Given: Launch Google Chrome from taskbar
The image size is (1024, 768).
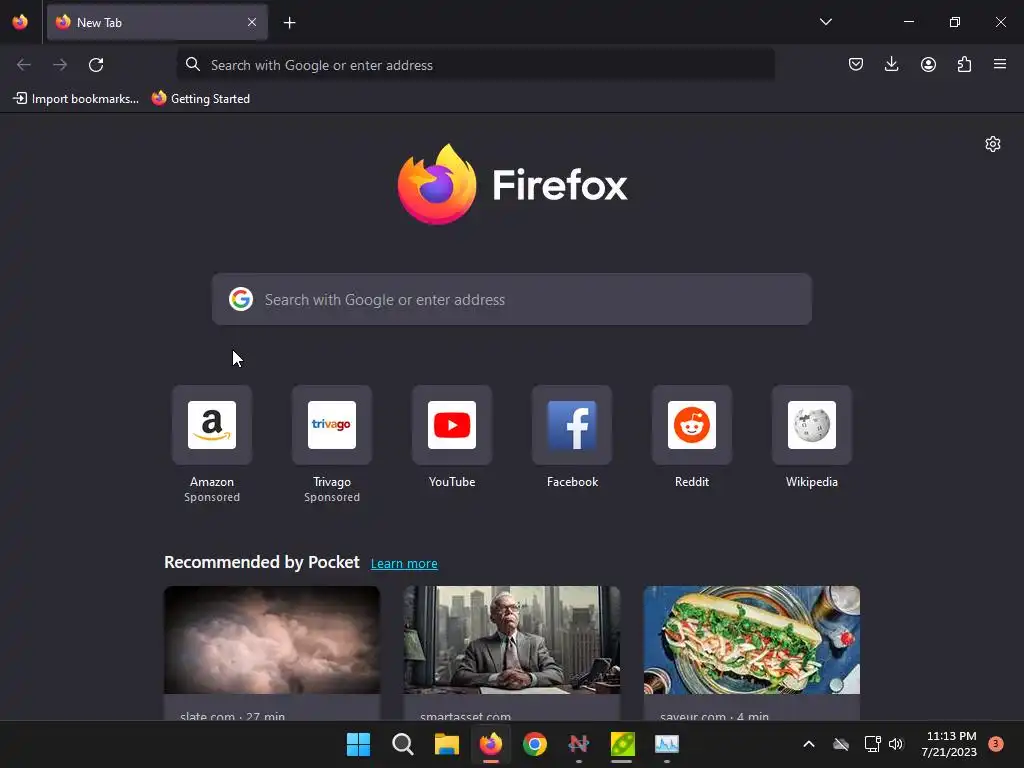Looking at the screenshot, I should pos(535,744).
